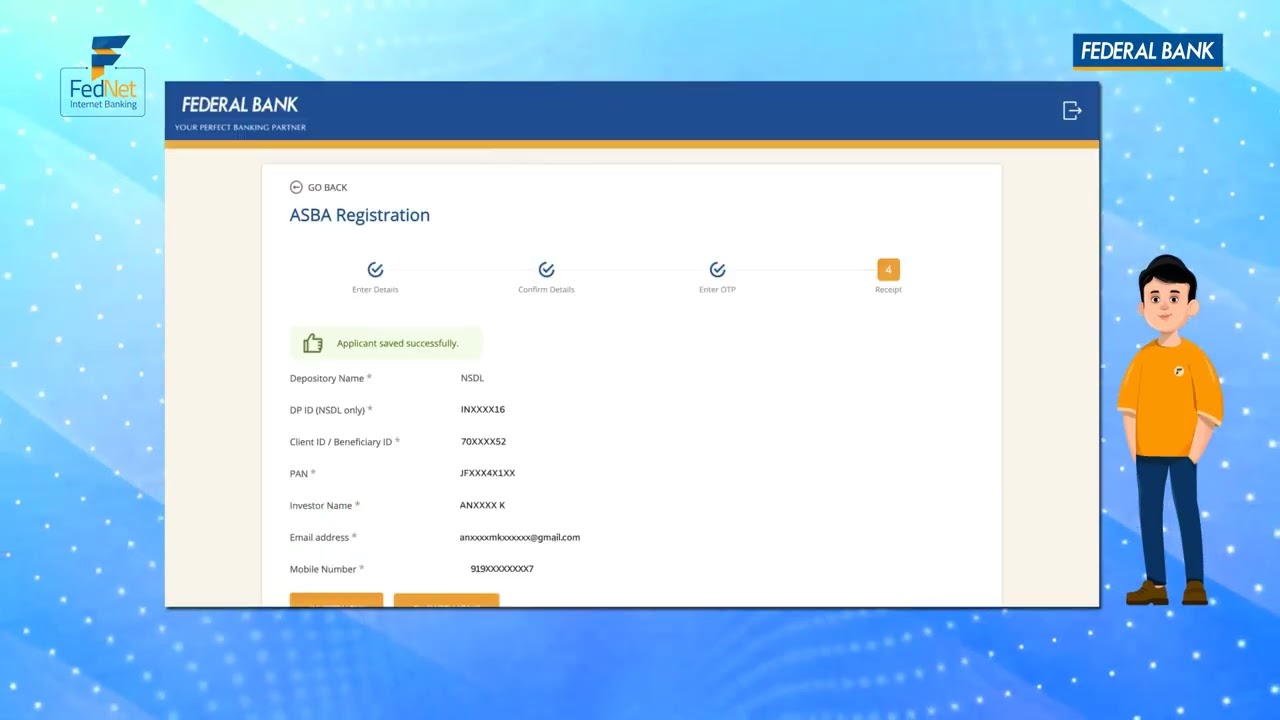Click 'Applicant saved successfully.' message
The image size is (1280, 720).
click(397, 343)
